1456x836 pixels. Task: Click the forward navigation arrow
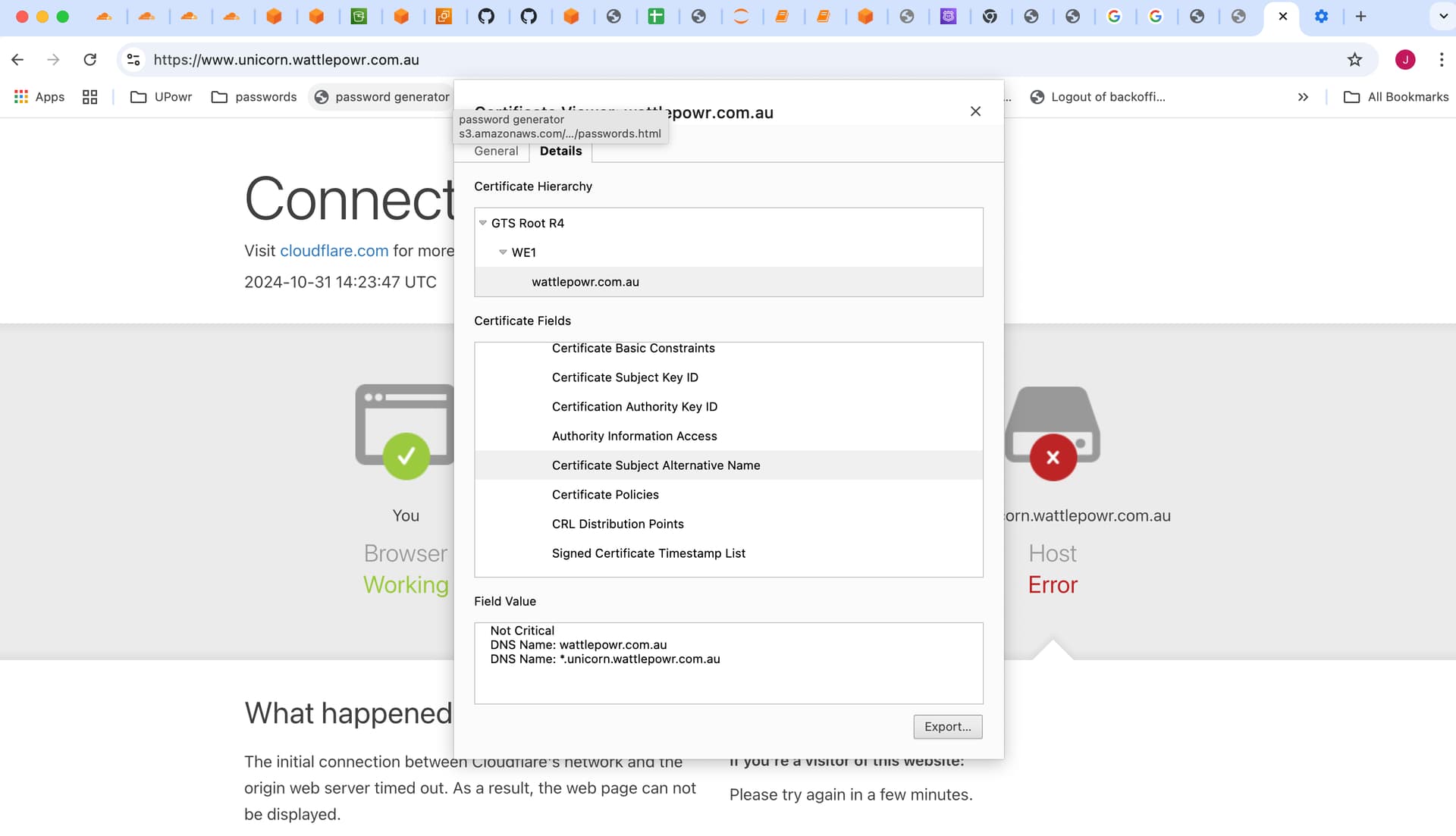pos(53,59)
